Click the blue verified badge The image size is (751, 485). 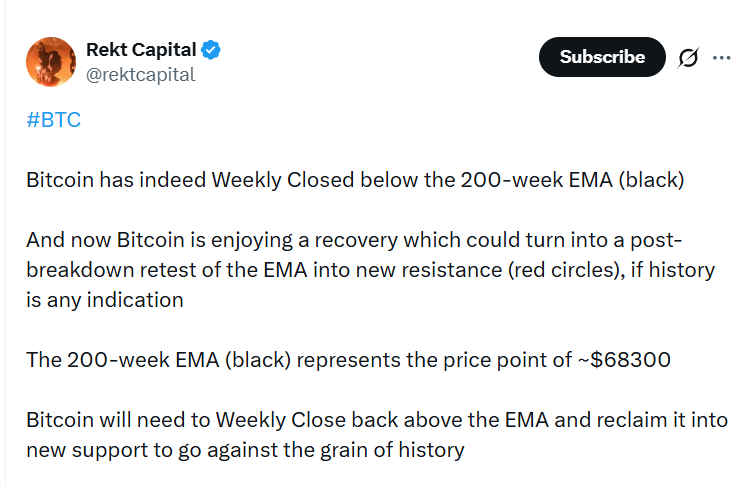[212, 50]
